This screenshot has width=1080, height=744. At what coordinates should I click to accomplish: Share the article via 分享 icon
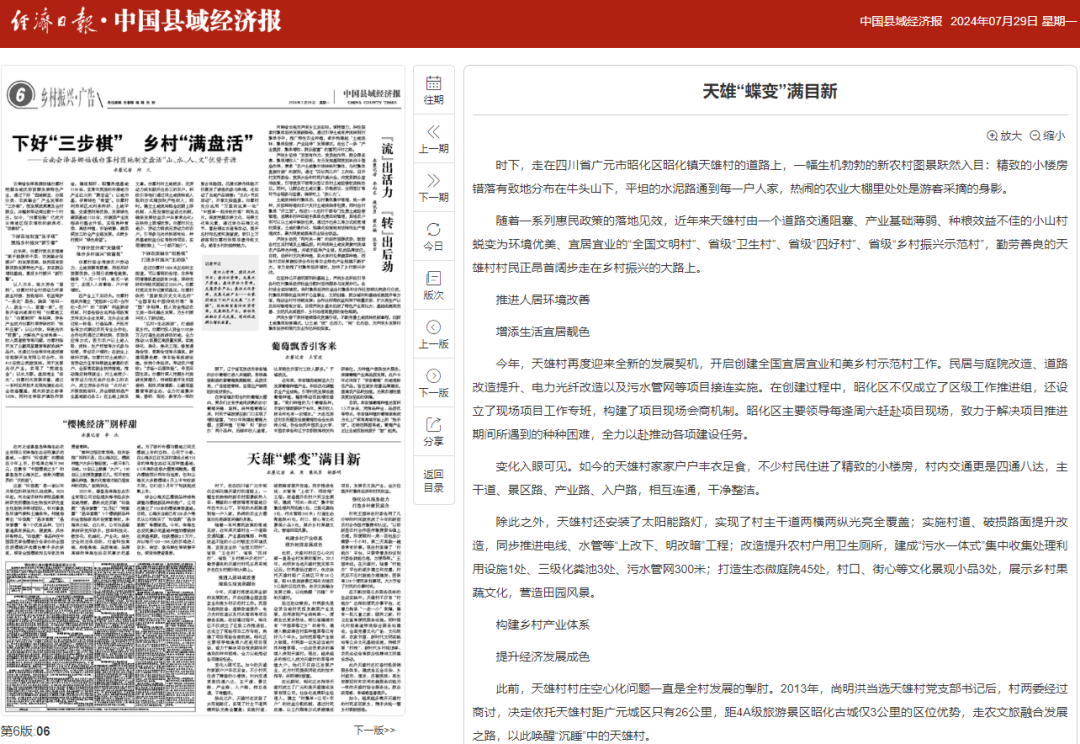coord(433,424)
